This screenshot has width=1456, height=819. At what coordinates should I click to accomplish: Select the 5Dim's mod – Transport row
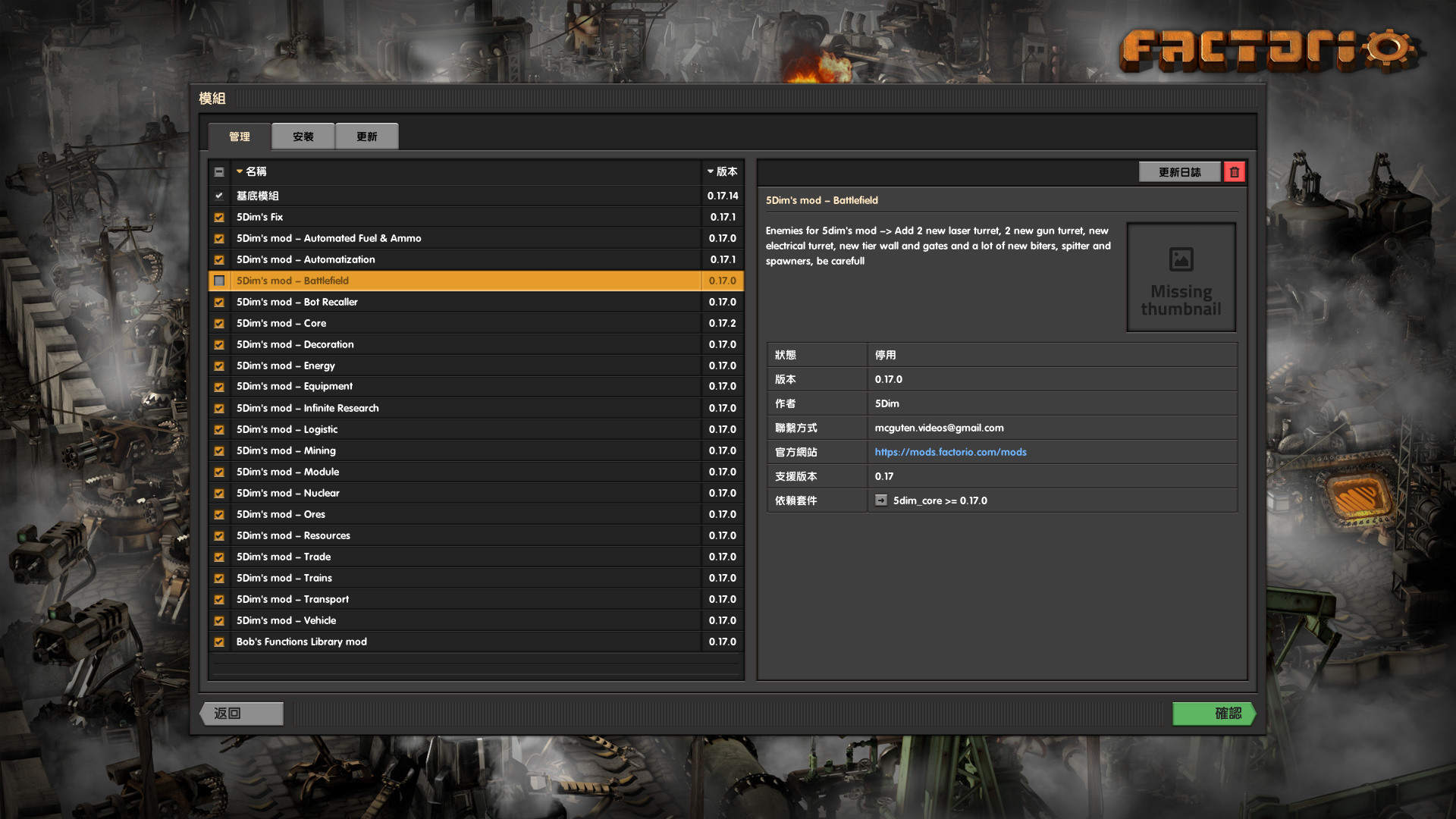tap(476, 599)
